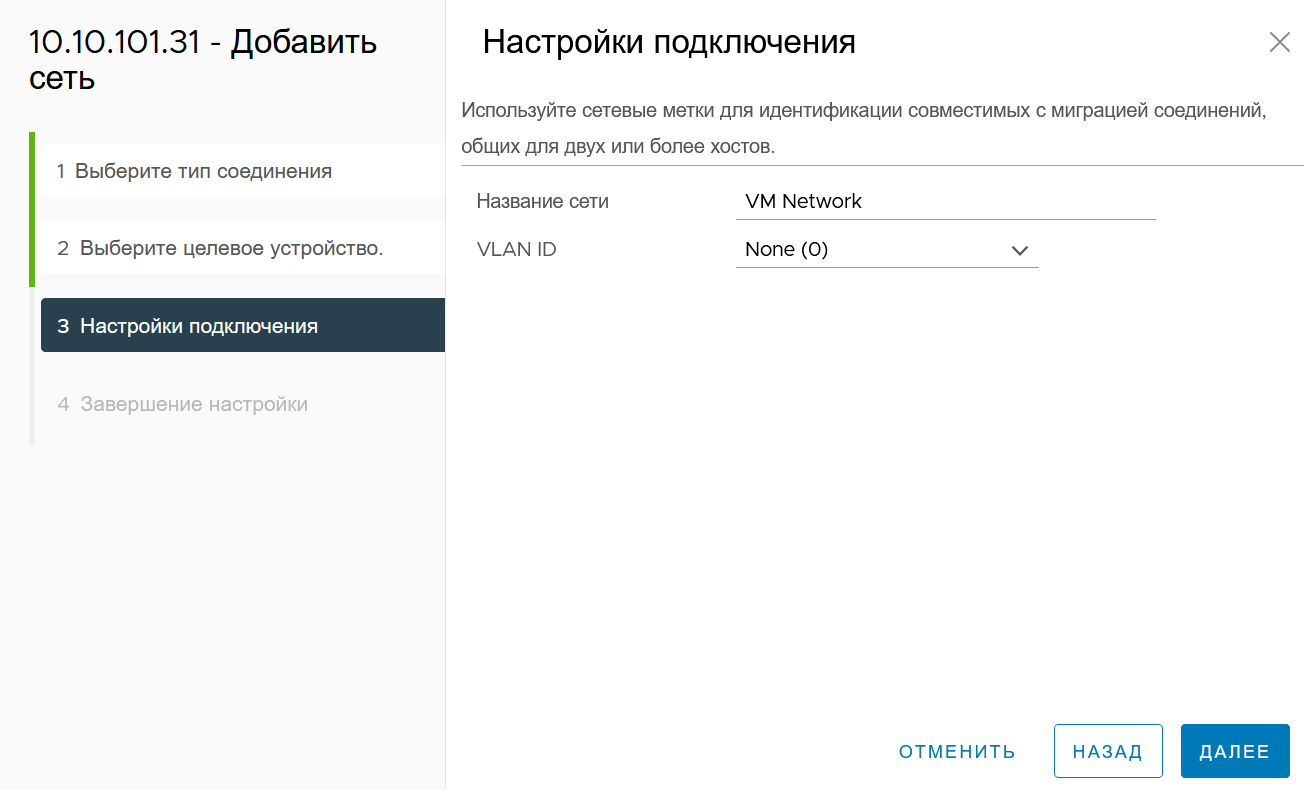Click the description text about сетевые метки

click(x=864, y=128)
